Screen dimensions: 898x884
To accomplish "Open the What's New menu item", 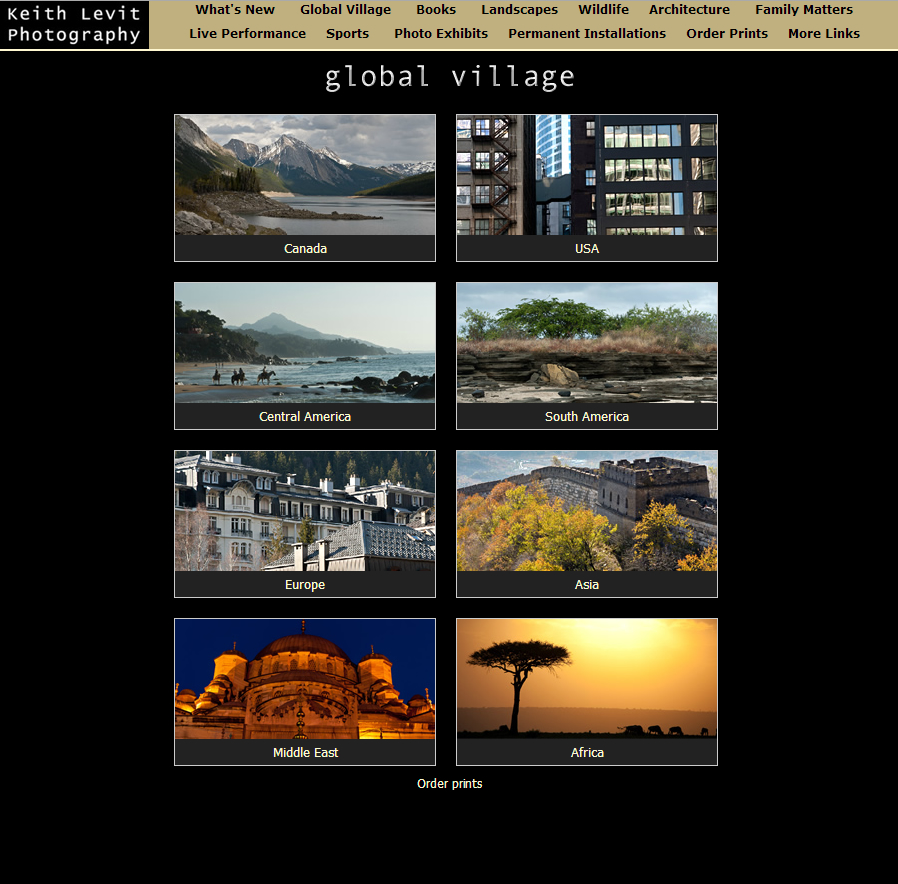I will coord(235,10).
